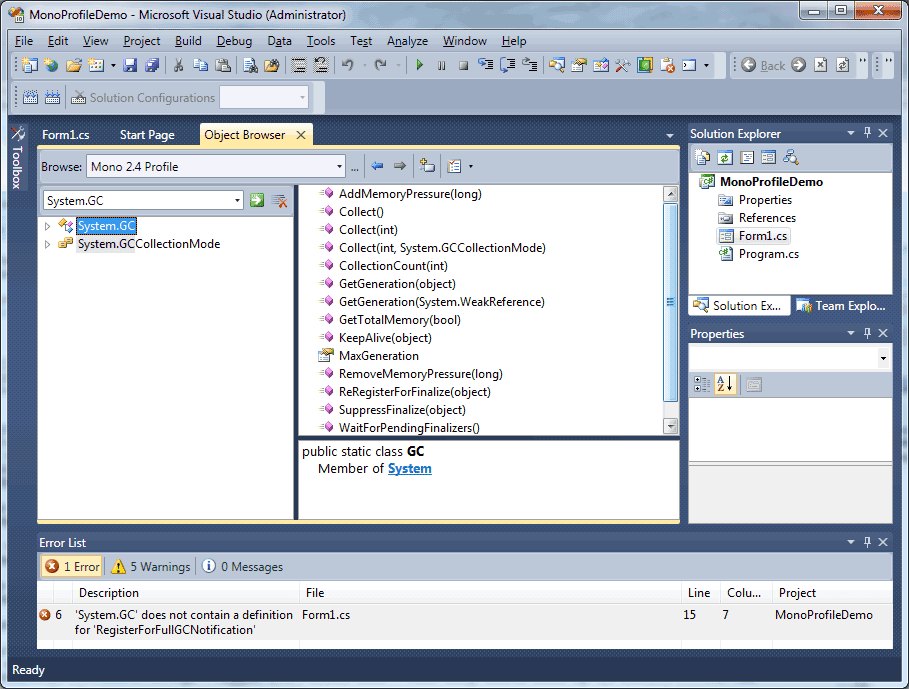909x689 pixels.
Task: Pin the Error List panel
Action: tap(867, 542)
